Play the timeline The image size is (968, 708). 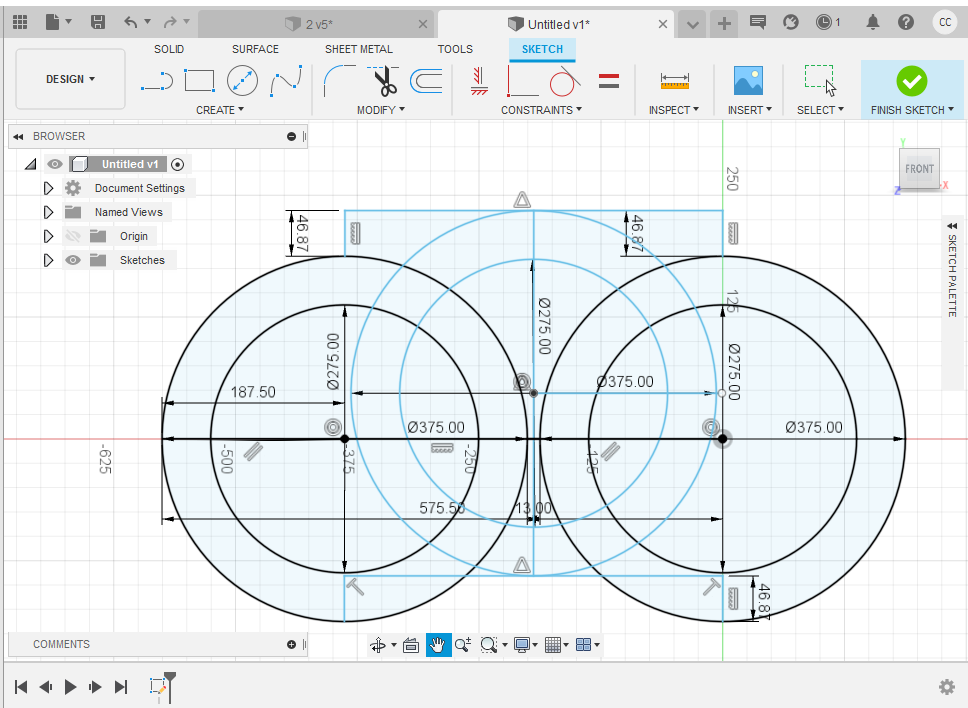pyautogui.click(x=70, y=687)
